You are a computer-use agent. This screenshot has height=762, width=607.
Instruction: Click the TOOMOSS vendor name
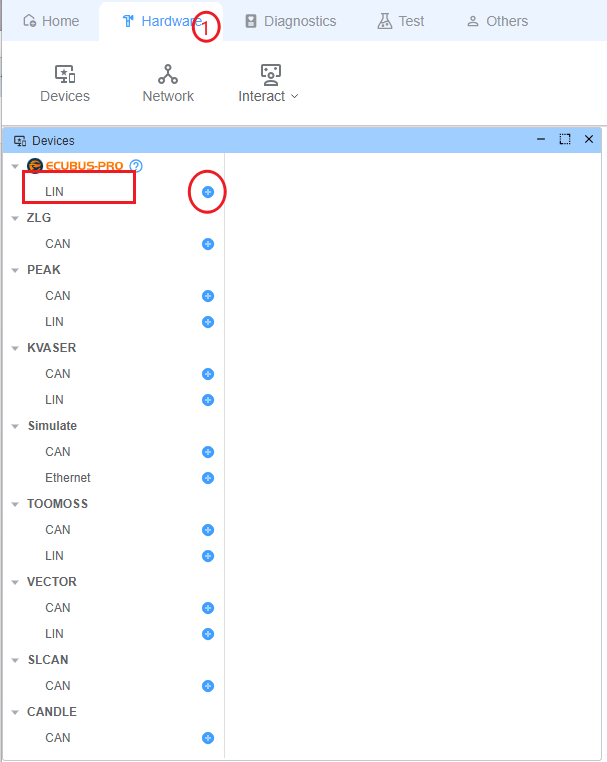click(x=57, y=504)
